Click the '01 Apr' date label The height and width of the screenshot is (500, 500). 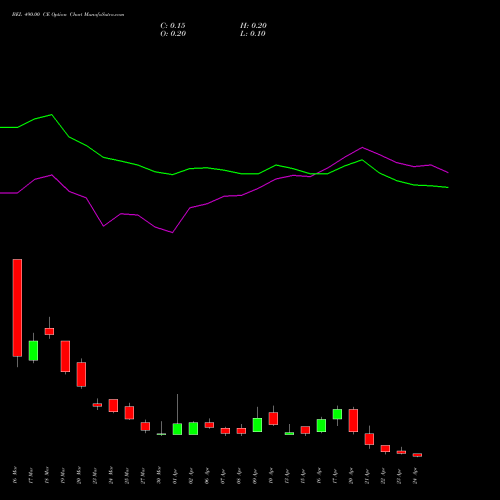click(175, 476)
